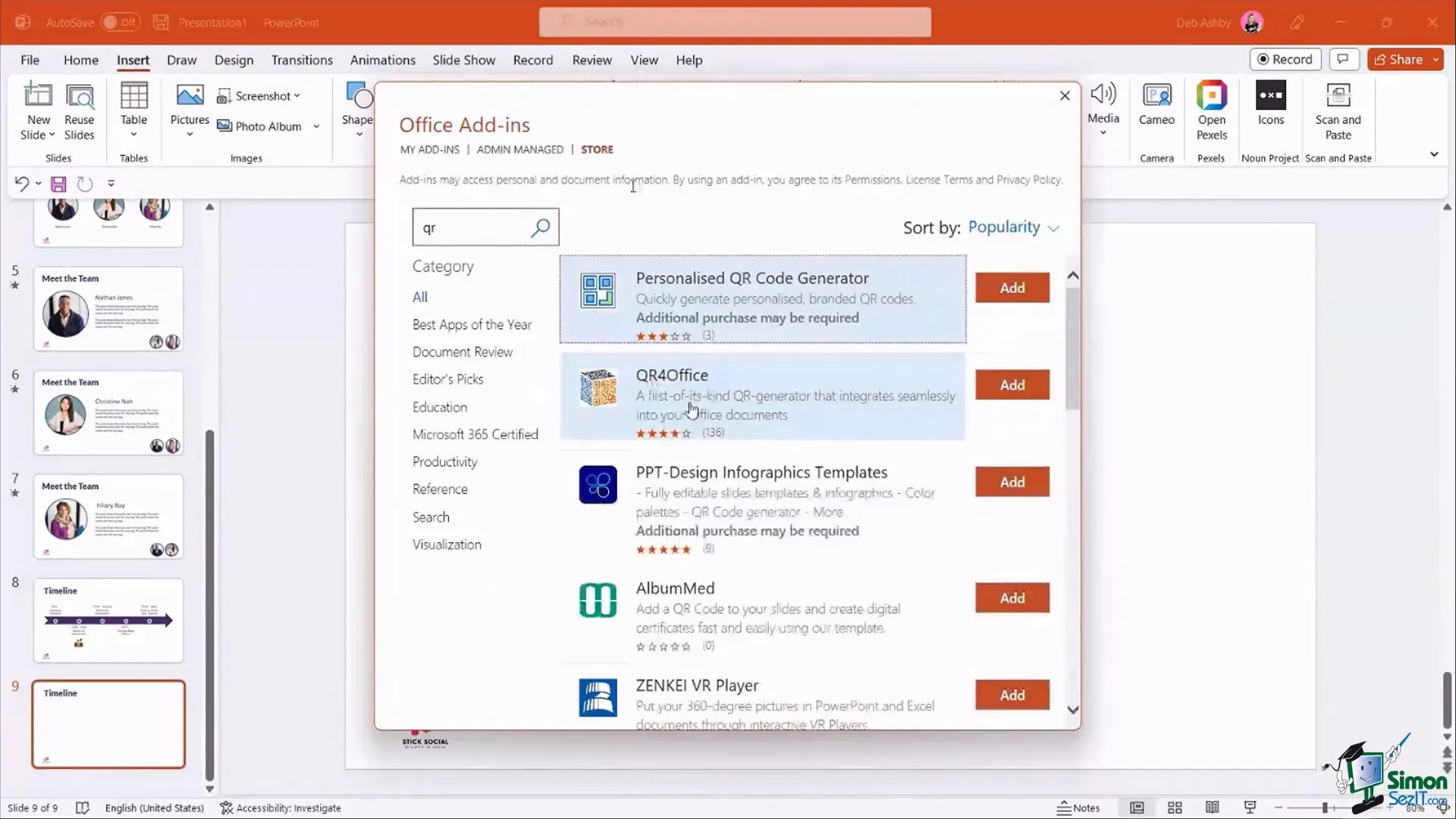
Task: Select slide 5 Nathan Jones thumbnail
Action: pyautogui.click(x=108, y=309)
